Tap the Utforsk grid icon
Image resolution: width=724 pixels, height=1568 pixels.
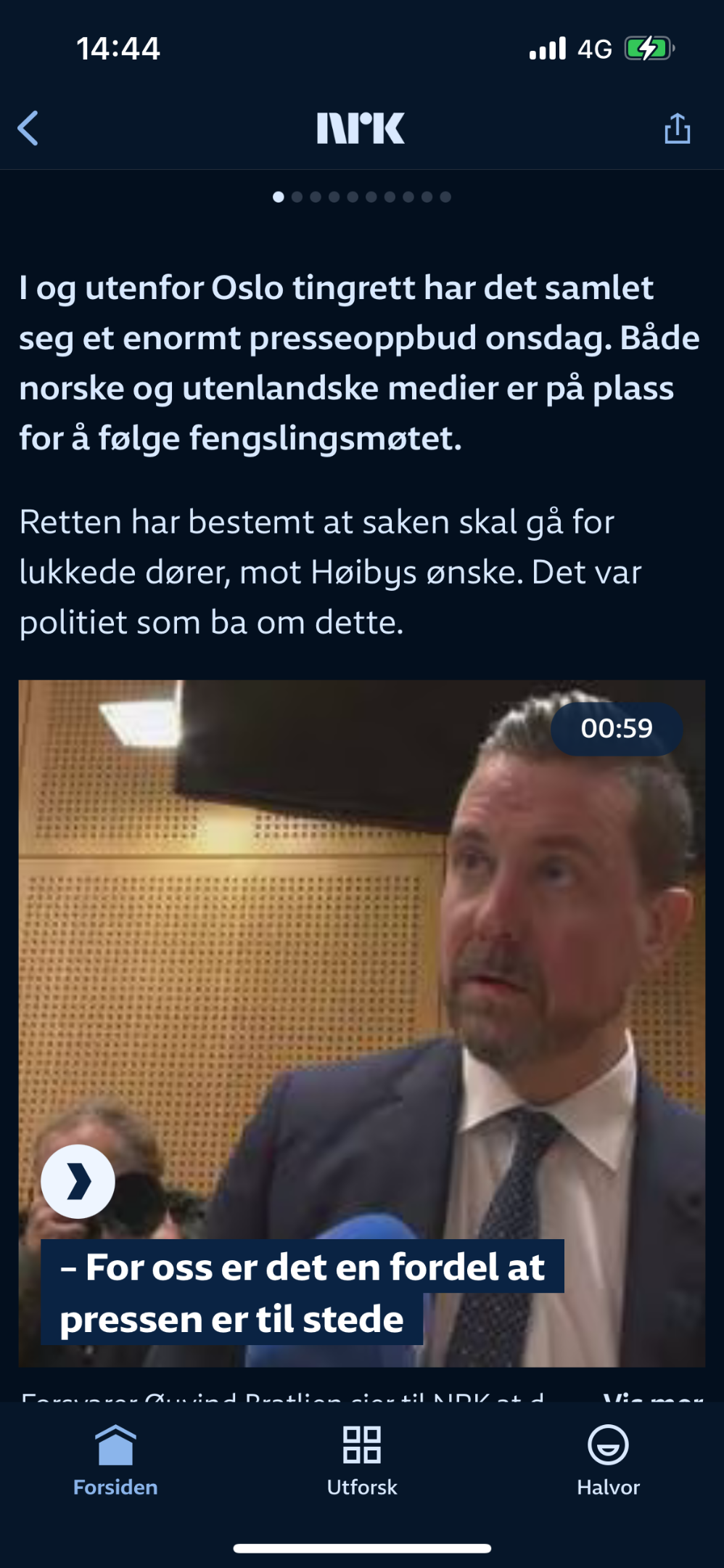click(x=362, y=1445)
